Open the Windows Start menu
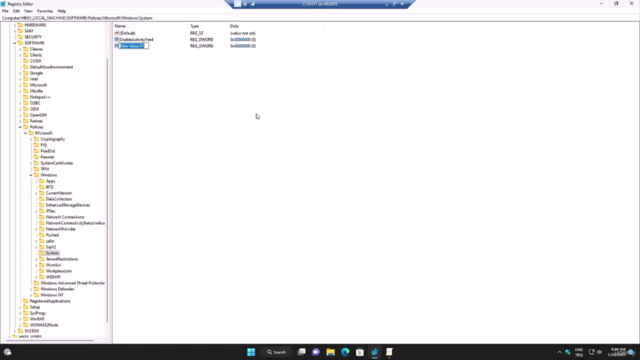This screenshot has height=360, width=640. (251, 352)
